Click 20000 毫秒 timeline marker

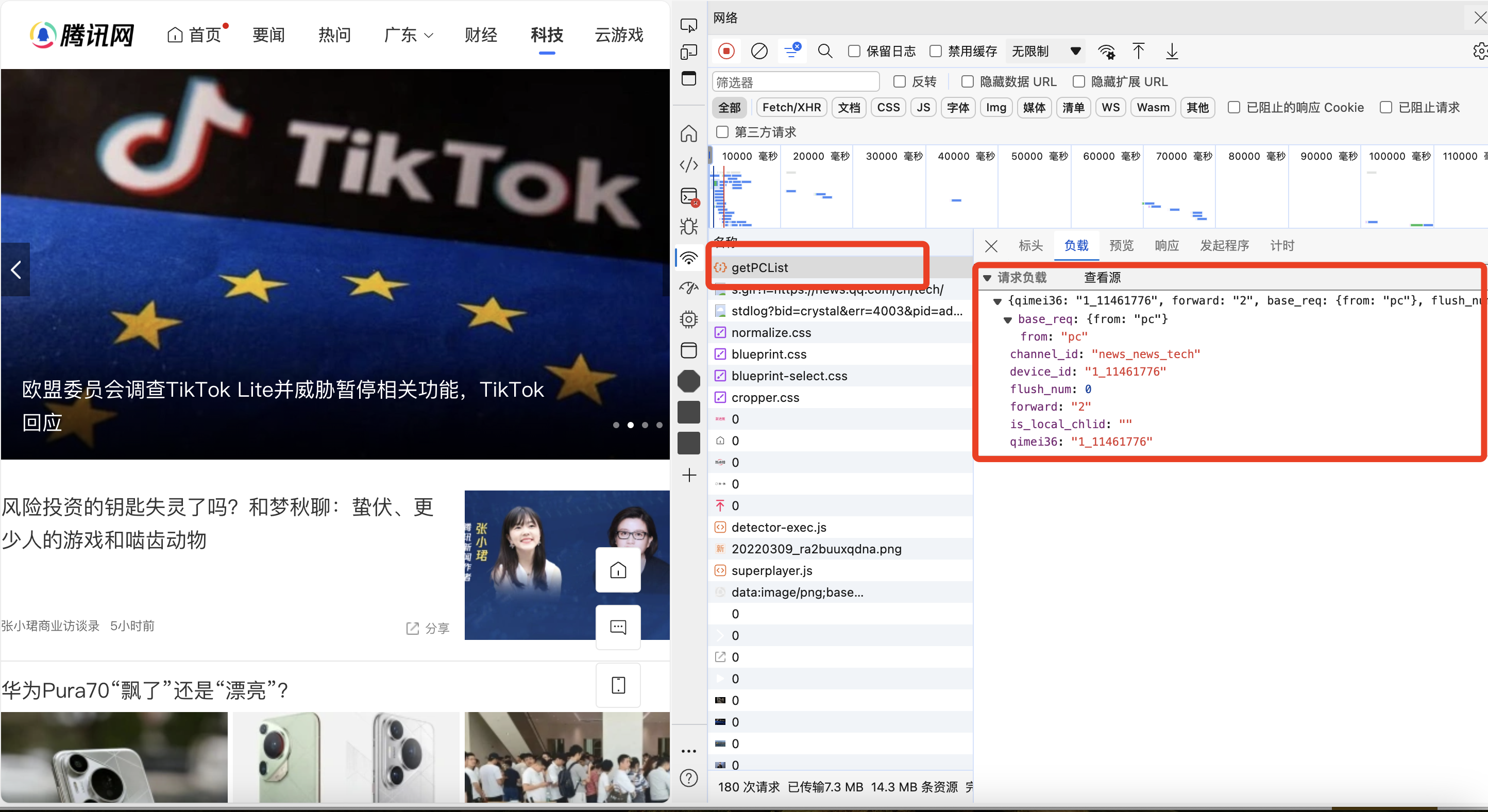pyautogui.click(x=821, y=156)
